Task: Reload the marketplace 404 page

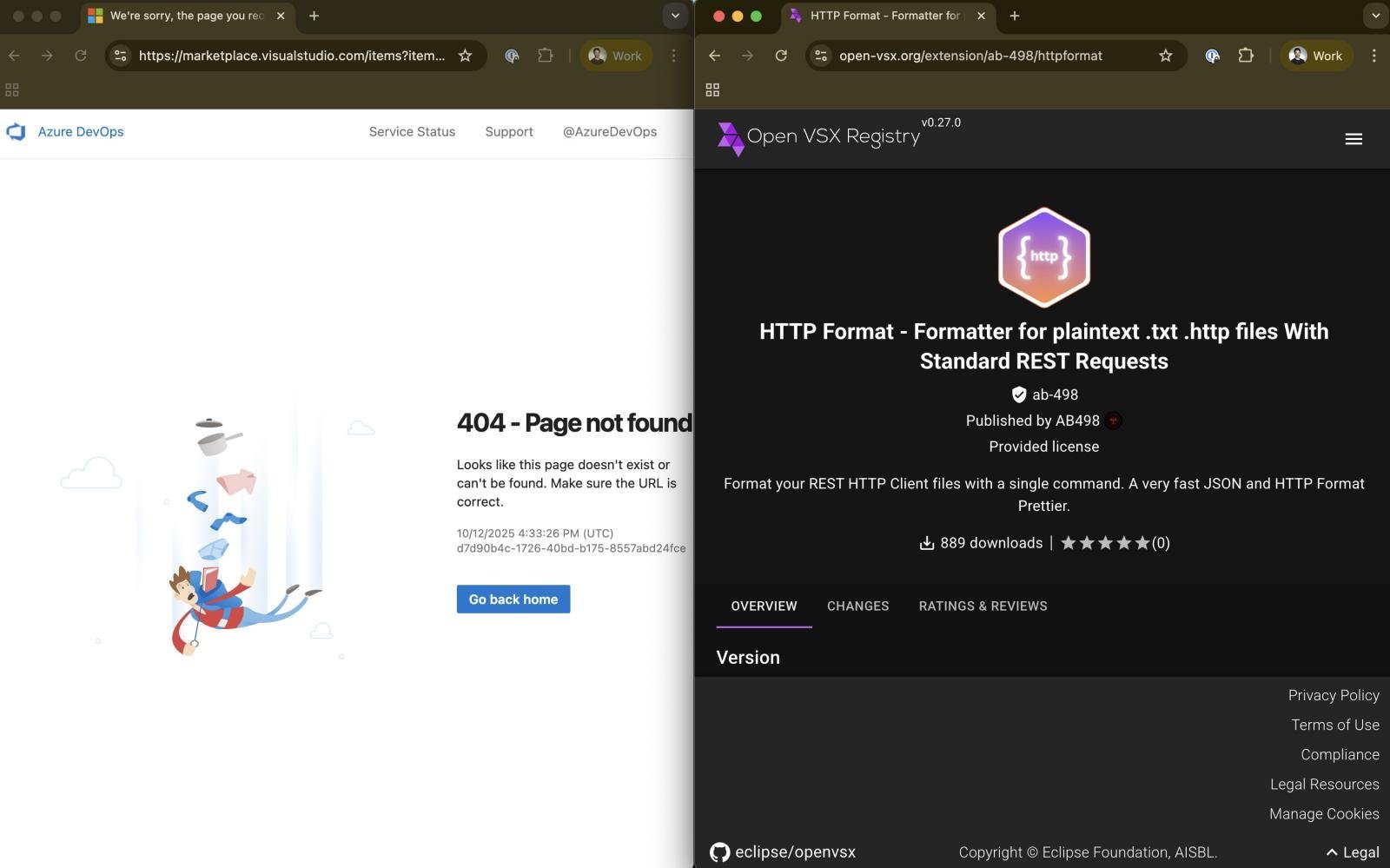Action: 80,55
